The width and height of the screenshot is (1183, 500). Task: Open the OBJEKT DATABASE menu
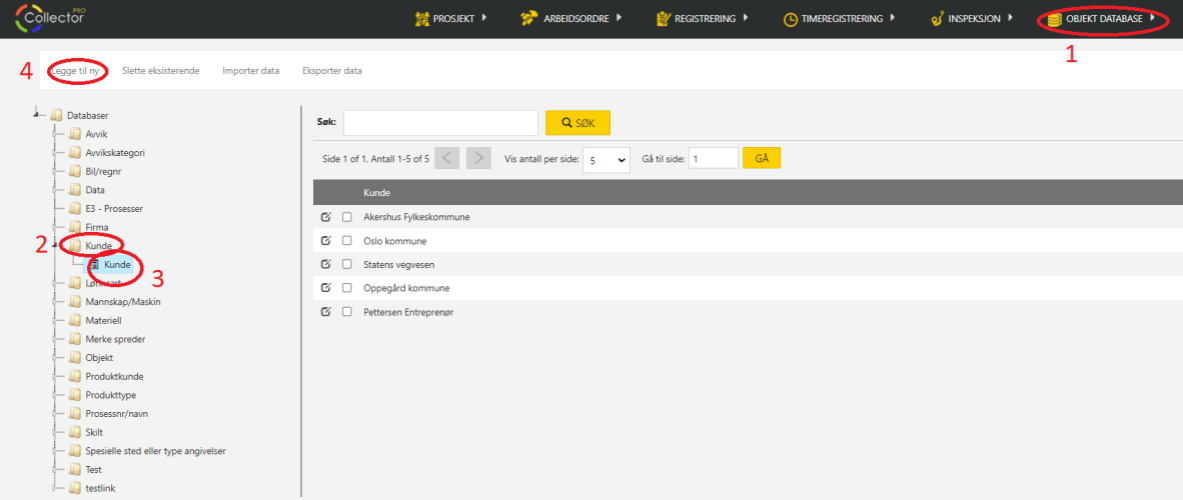click(1105, 20)
